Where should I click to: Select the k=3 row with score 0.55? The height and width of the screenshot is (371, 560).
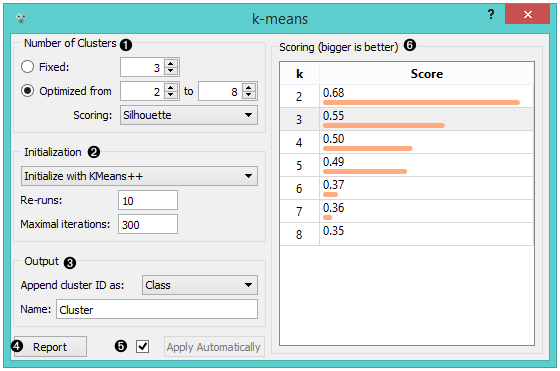[407, 119]
